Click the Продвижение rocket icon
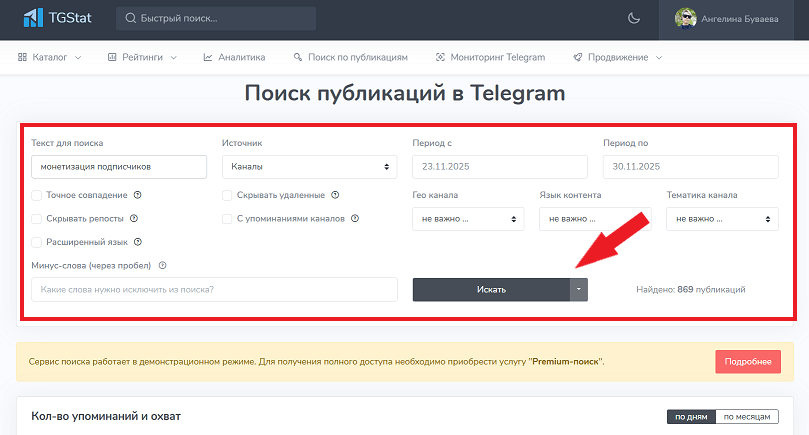 point(578,57)
